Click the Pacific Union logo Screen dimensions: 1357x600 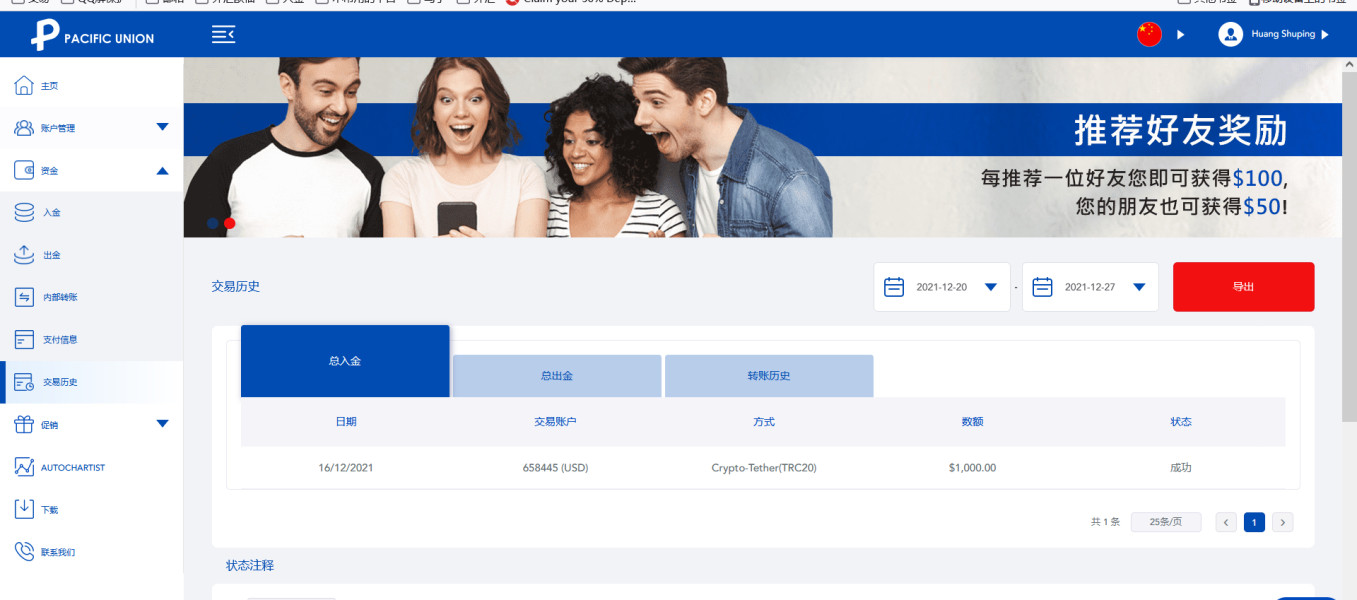click(x=92, y=36)
